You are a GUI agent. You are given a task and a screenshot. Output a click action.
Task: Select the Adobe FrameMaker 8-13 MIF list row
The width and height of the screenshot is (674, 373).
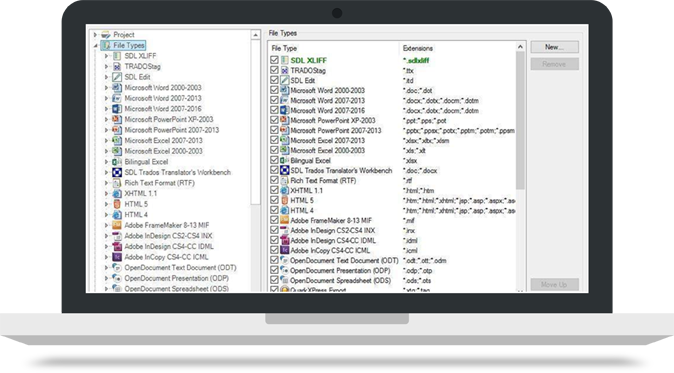[392, 220]
